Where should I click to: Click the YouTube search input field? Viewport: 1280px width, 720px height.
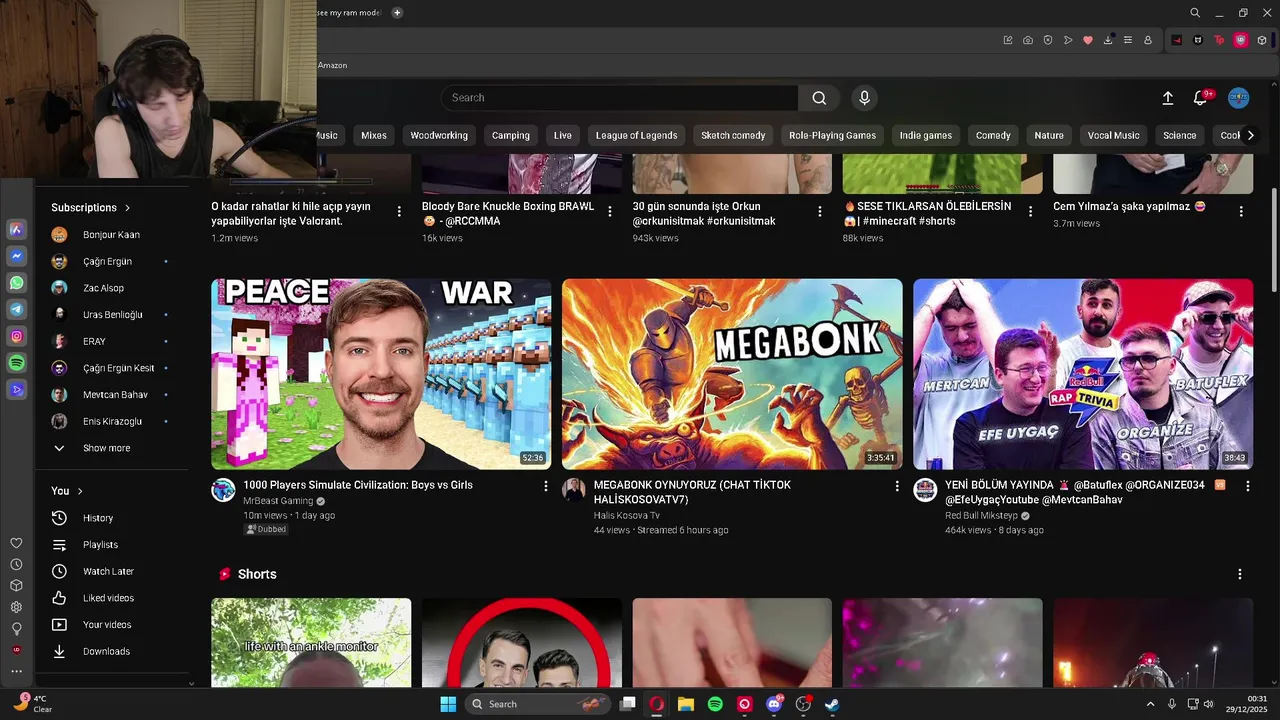619,97
